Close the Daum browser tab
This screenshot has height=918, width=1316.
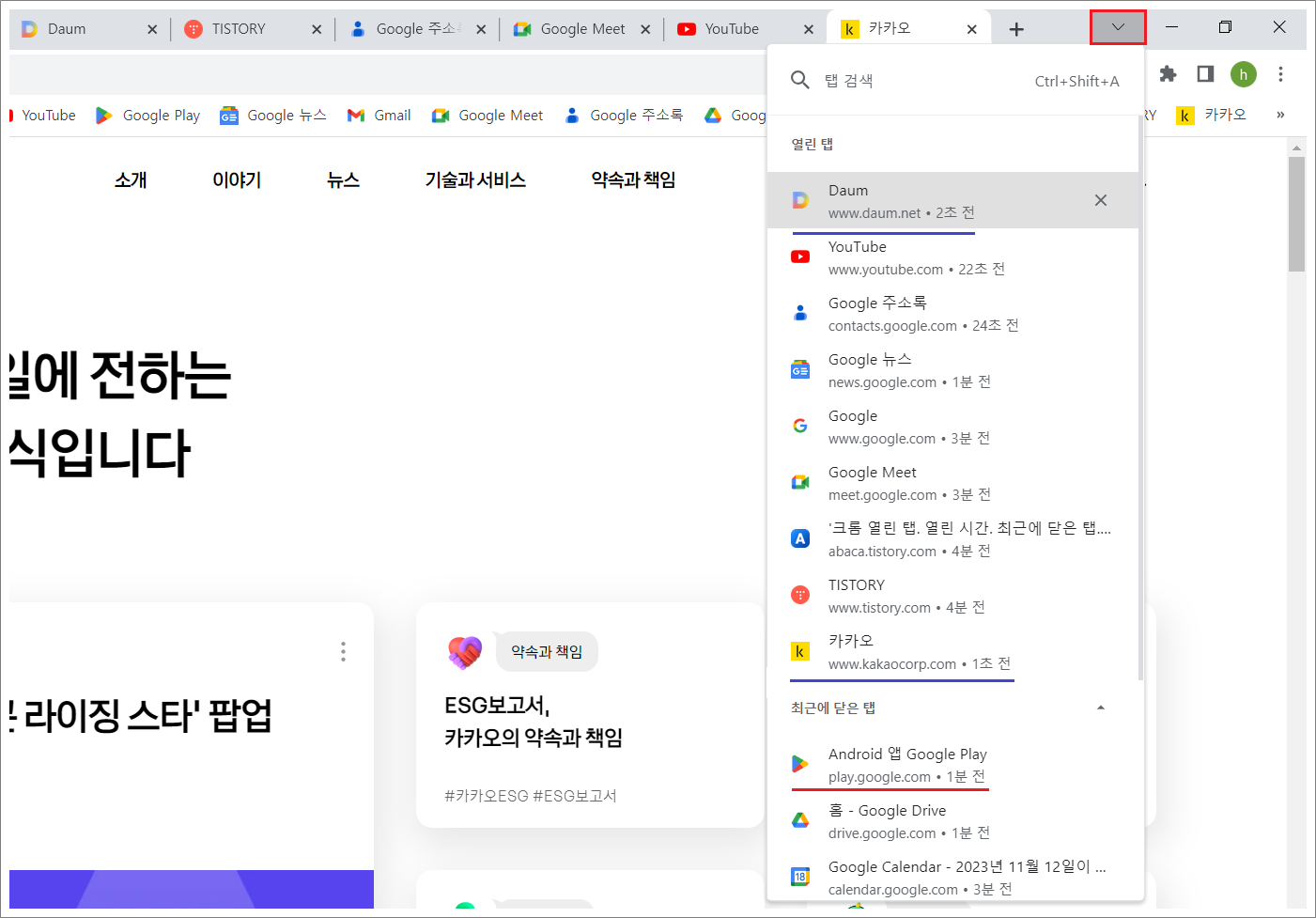point(152,29)
